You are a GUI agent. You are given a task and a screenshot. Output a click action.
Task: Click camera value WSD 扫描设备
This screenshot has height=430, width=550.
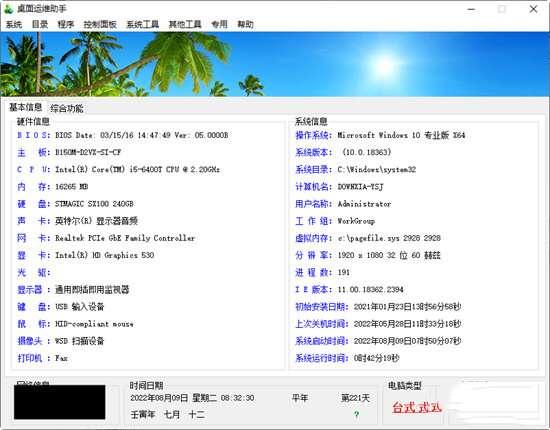point(80,341)
